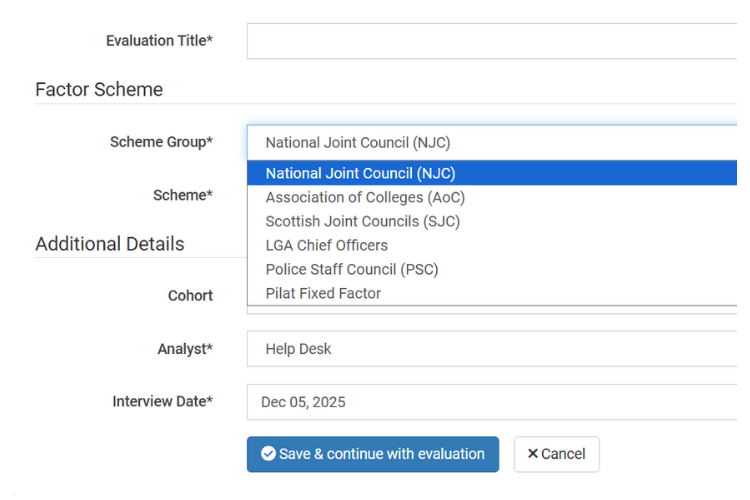Image resolution: width=750 pixels, height=500 pixels.
Task: Click the Interview Date label
Action: [x=162, y=401]
